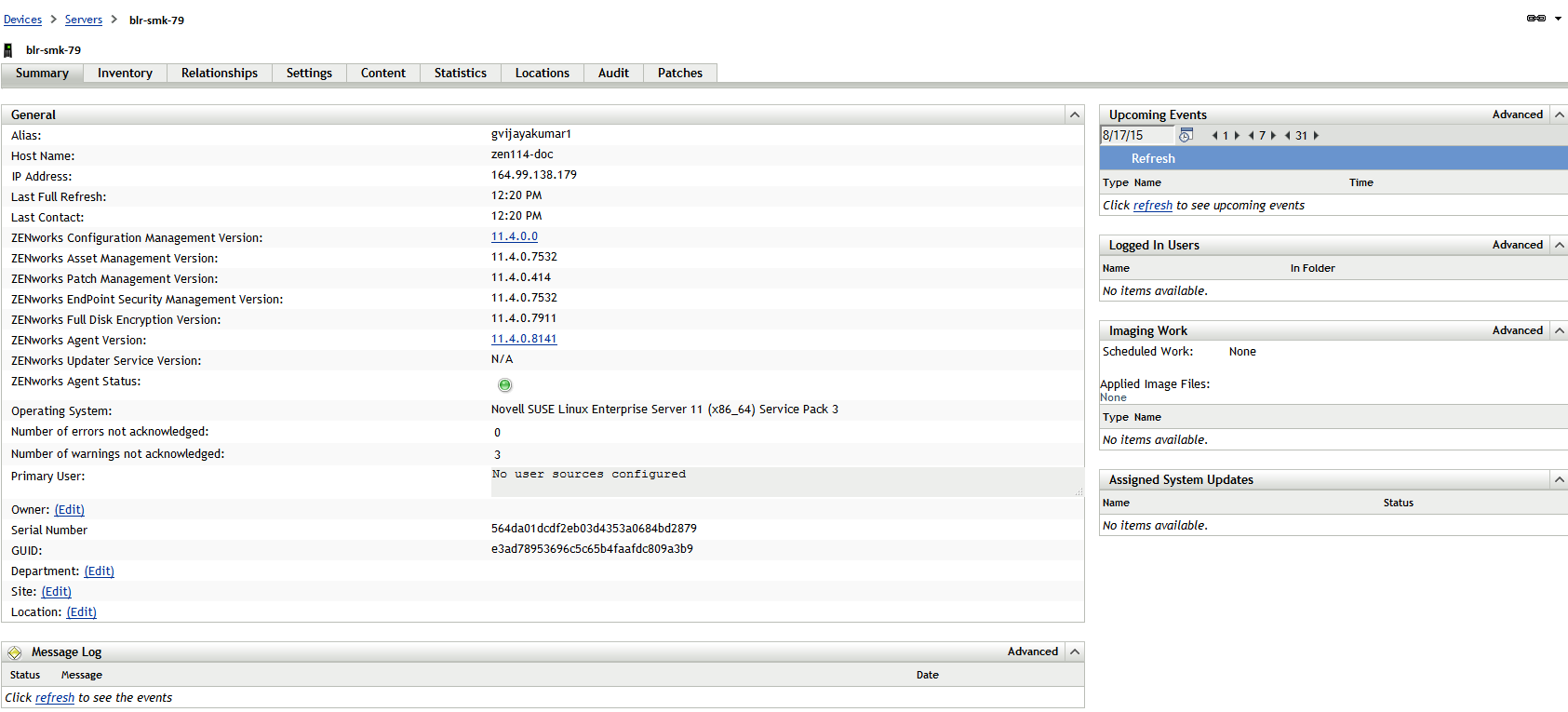Open Advanced for Upcoming Events
The image size is (1568, 712).
click(x=1518, y=114)
